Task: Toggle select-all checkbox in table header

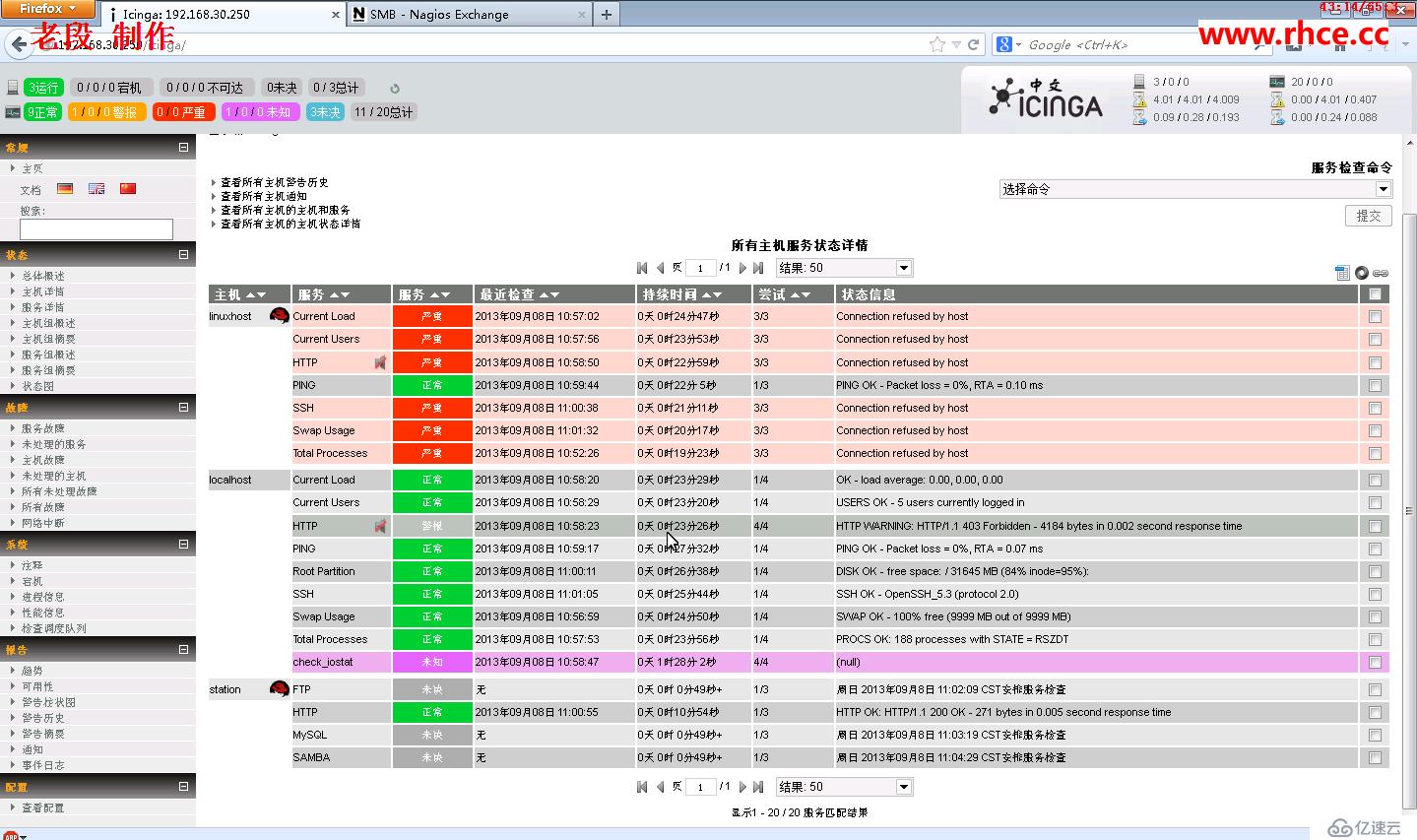Action: (x=1375, y=294)
